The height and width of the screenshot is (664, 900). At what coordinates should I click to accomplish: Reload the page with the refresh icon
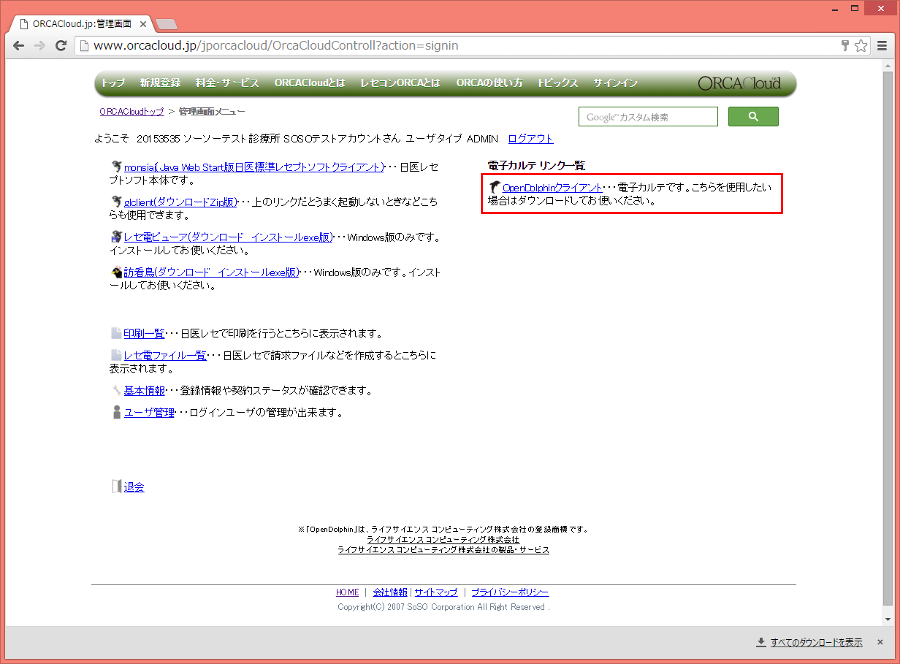pos(62,45)
